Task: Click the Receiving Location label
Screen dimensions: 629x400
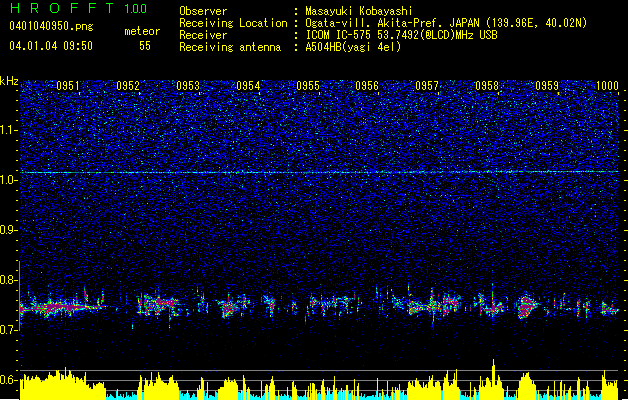Action: [x=233, y=23]
